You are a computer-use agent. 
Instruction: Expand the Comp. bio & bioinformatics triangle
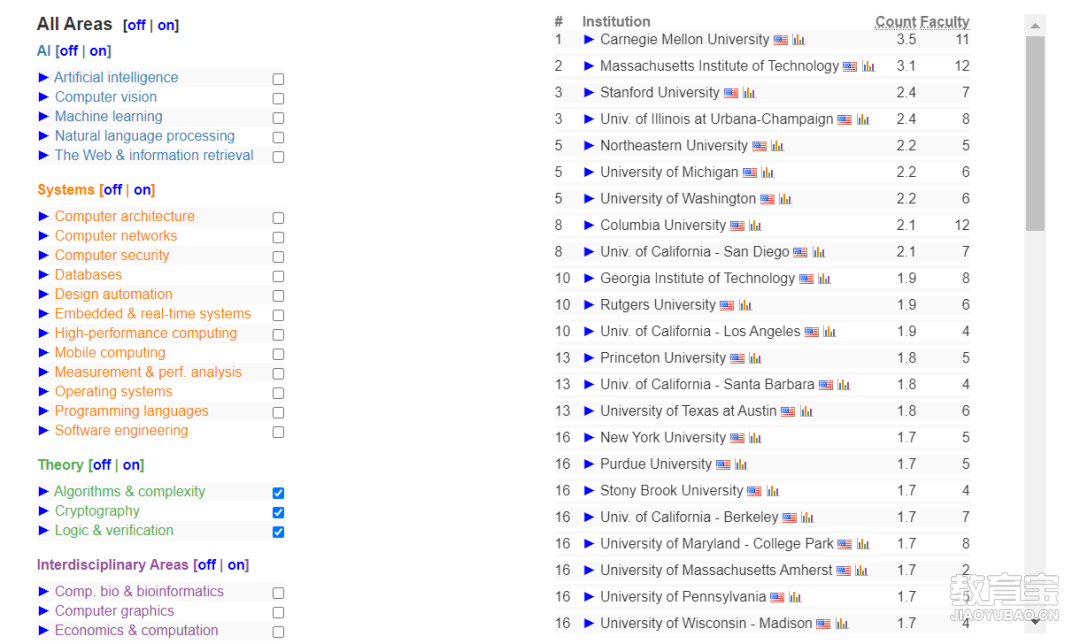(x=43, y=591)
